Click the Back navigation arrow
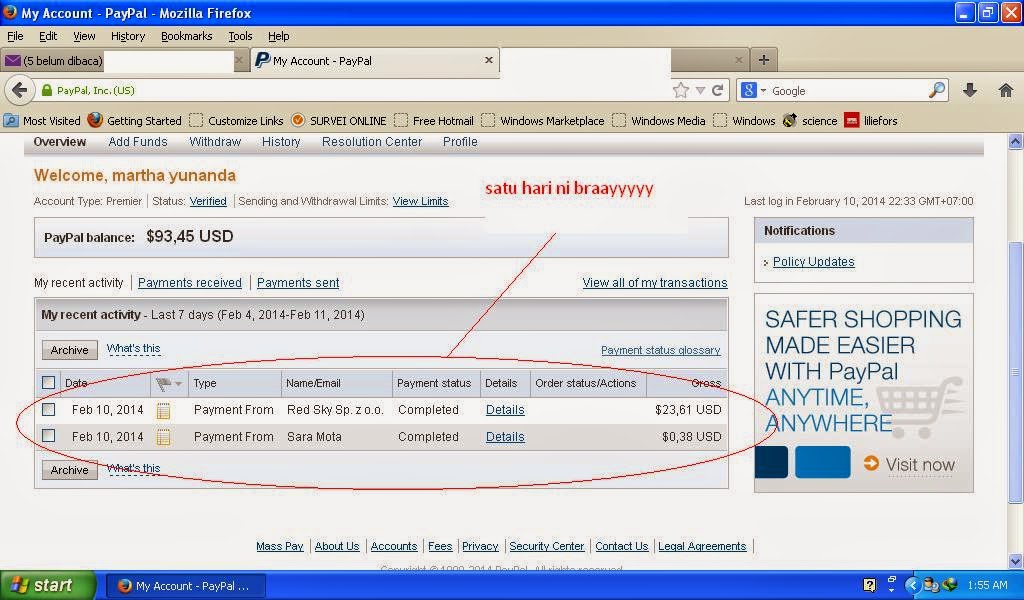1024x600 pixels. click(x=20, y=90)
